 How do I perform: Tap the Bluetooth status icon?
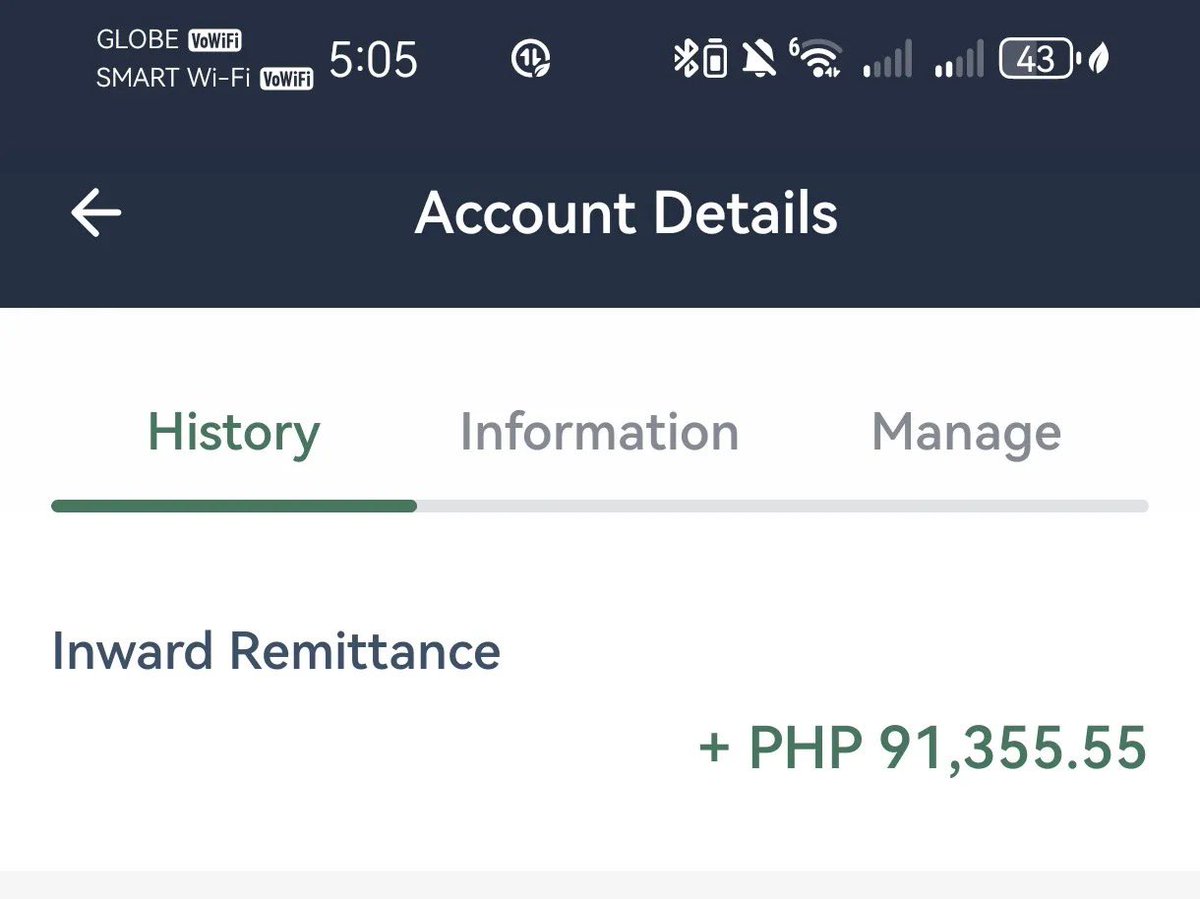coord(685,61)
